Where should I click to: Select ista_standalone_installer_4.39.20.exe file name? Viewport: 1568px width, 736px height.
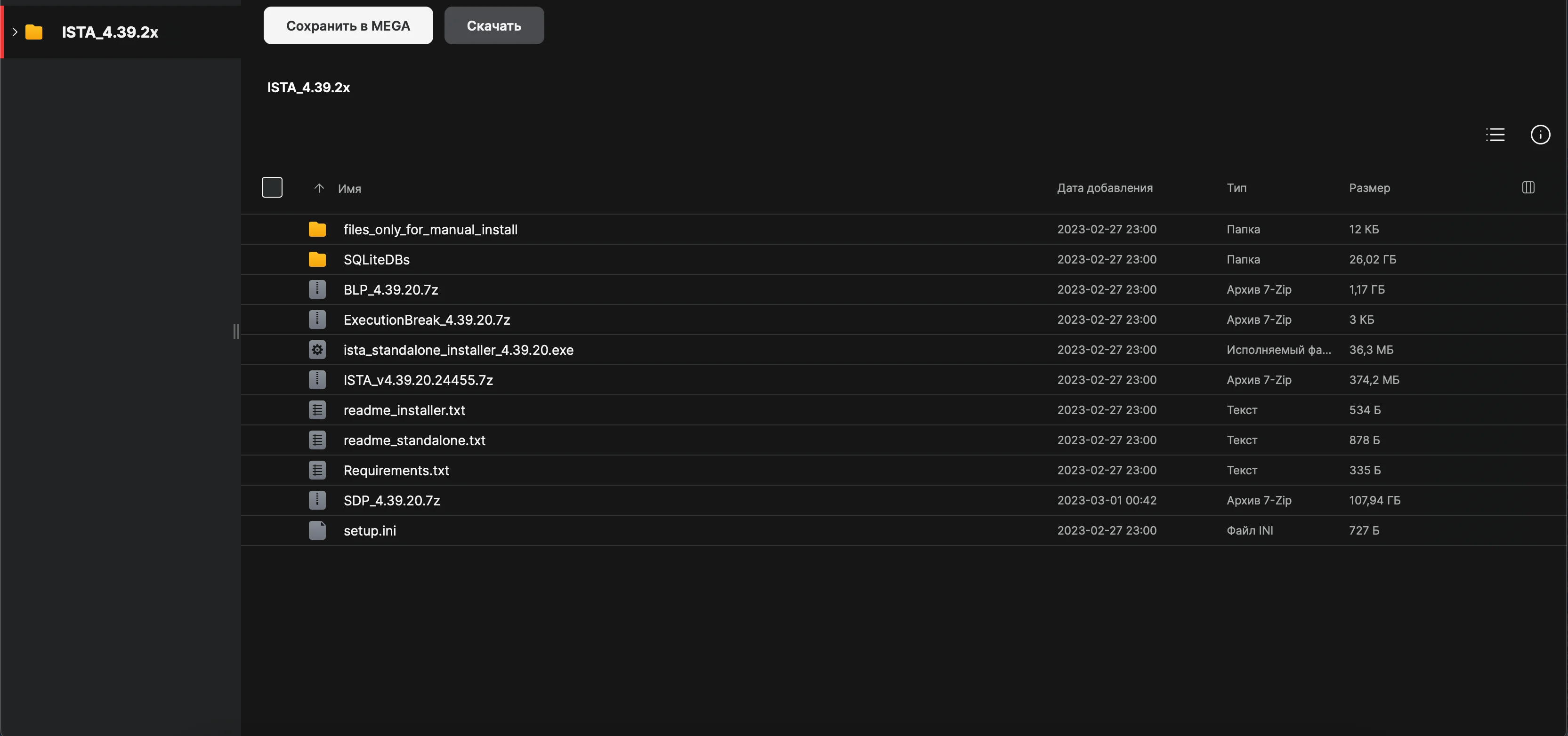point(458,350)
